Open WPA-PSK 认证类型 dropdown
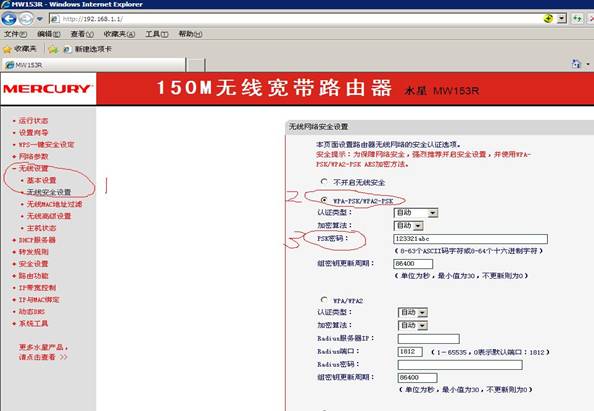 coord(416,213)
